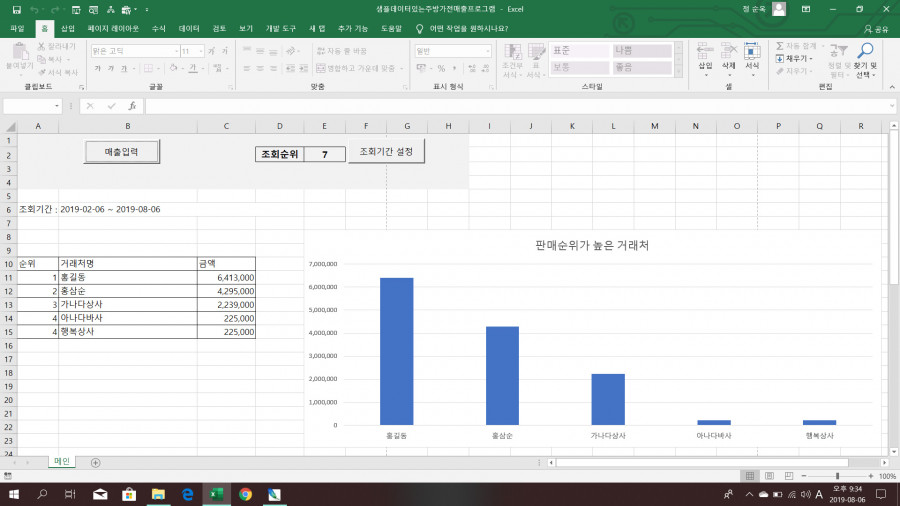Click the Orientation text angle icon
Screen dimensions: 900x506
291,51
